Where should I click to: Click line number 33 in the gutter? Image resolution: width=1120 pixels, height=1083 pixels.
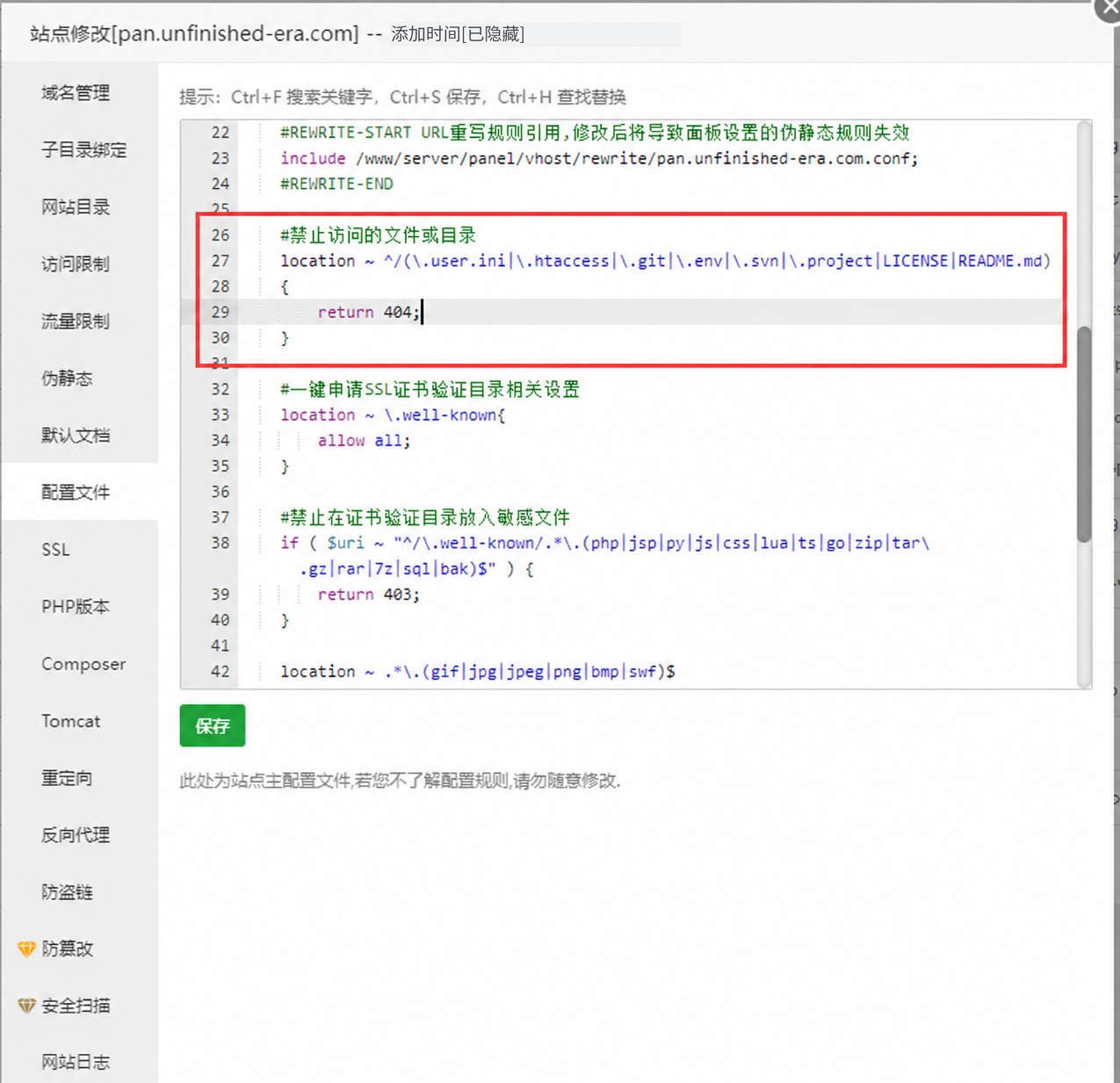click(220, 415)
